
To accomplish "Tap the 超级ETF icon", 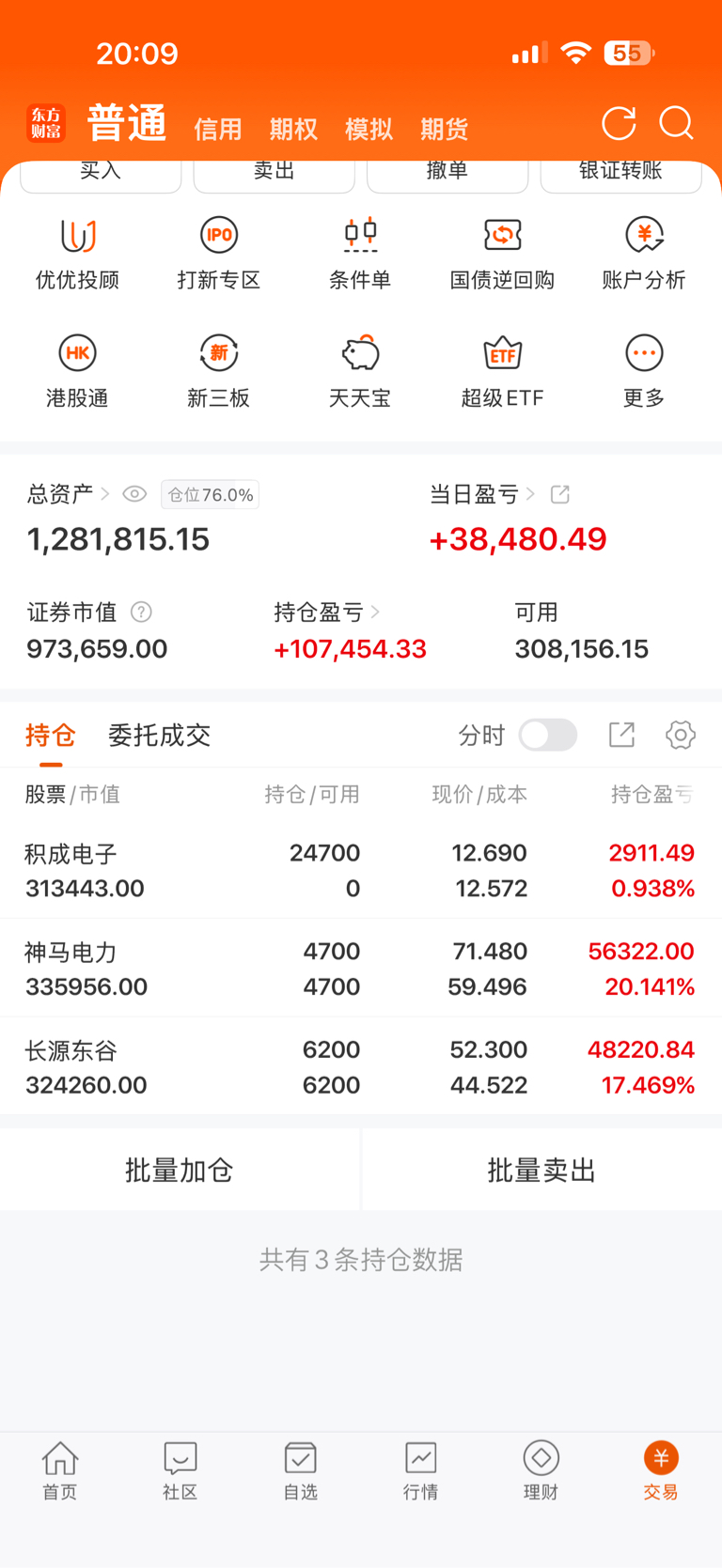I will (x=502, y=354).
